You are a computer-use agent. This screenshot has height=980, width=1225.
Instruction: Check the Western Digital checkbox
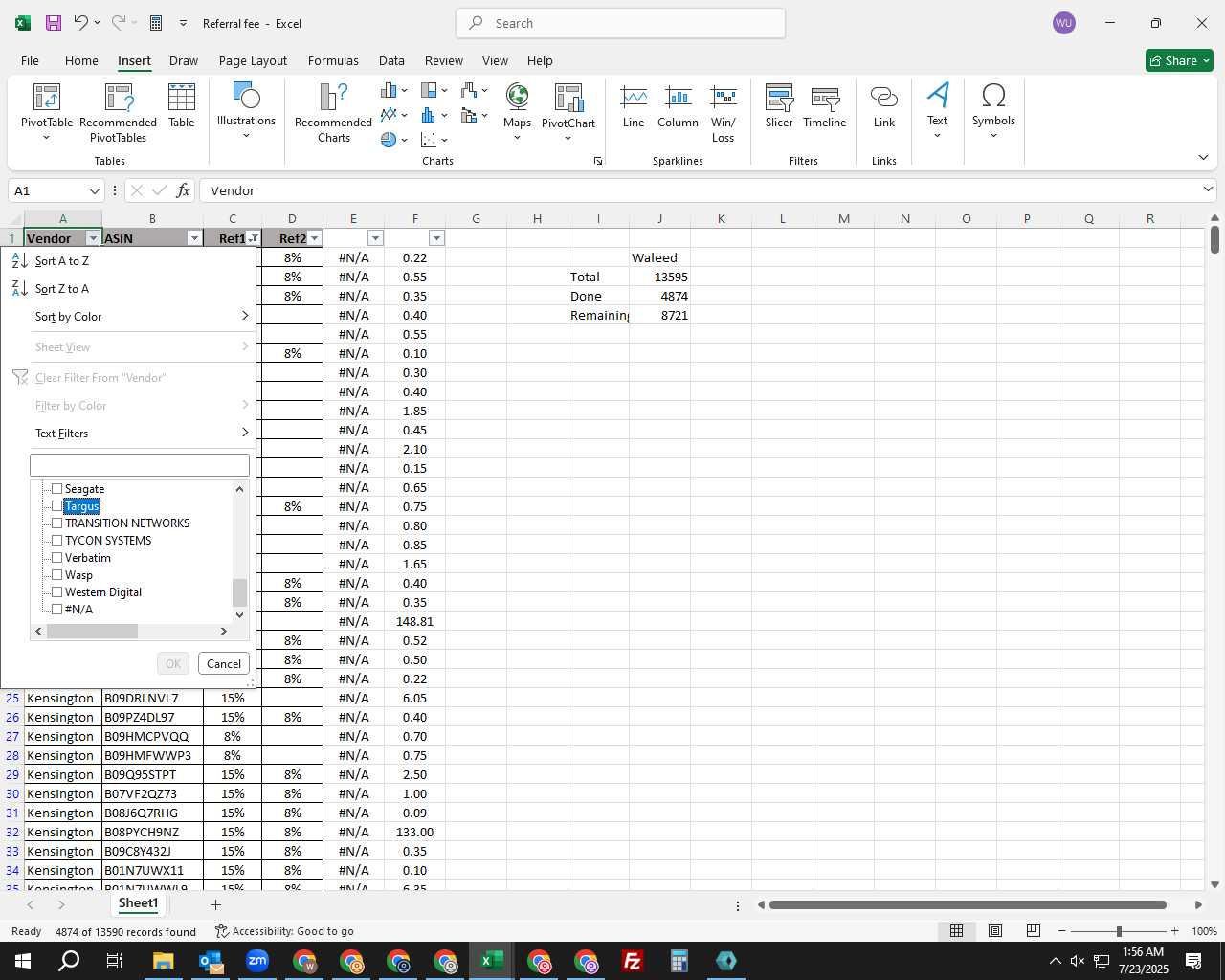pyautogui.click(x=56, y=592)
